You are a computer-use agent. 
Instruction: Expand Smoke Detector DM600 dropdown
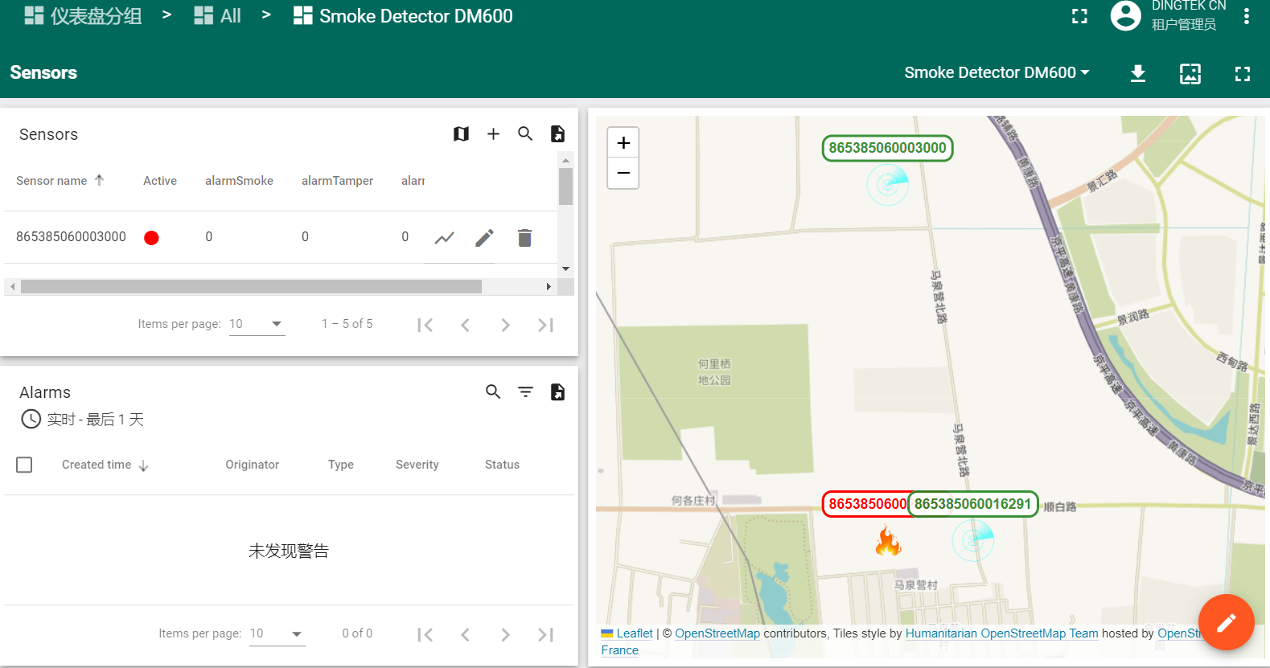tap(996, 73)
